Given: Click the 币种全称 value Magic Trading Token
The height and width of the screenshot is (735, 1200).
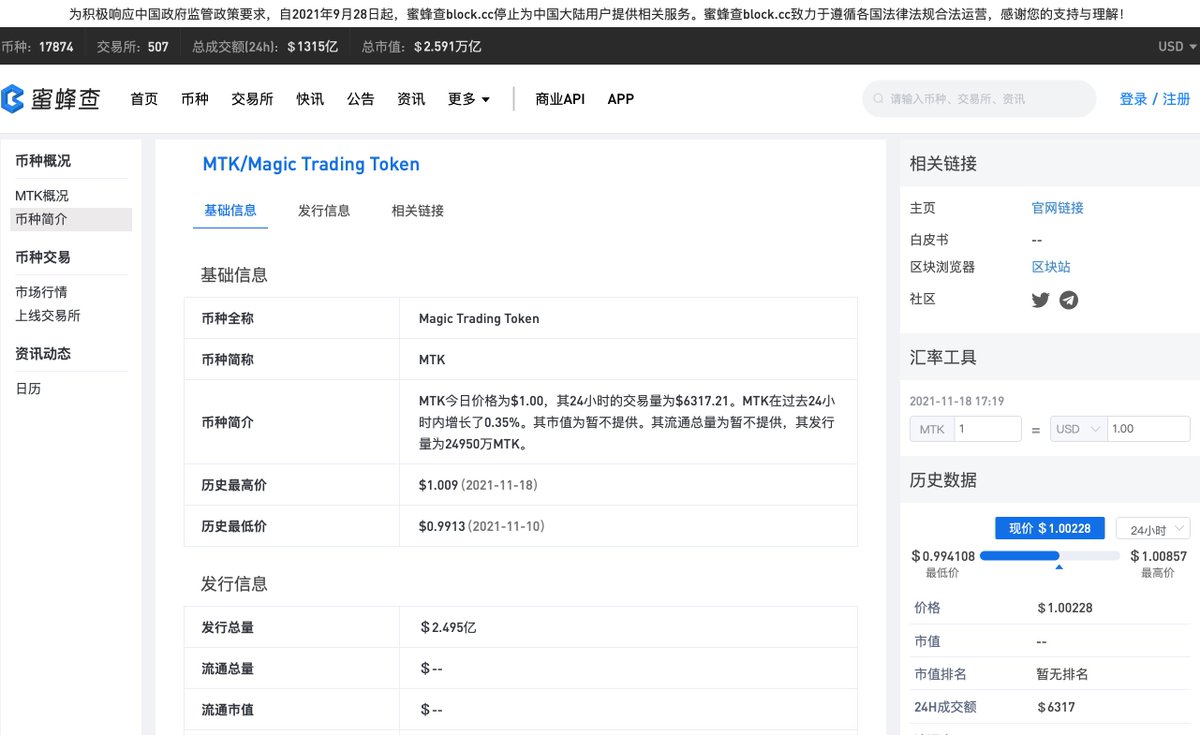Looking at the screenshot, I should click(x=479, y=319).
